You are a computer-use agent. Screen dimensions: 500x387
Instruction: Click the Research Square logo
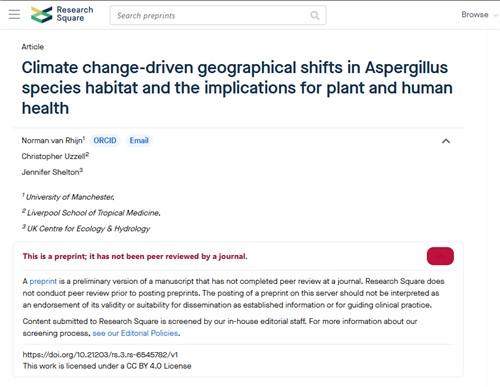click(x=62, y=14)
